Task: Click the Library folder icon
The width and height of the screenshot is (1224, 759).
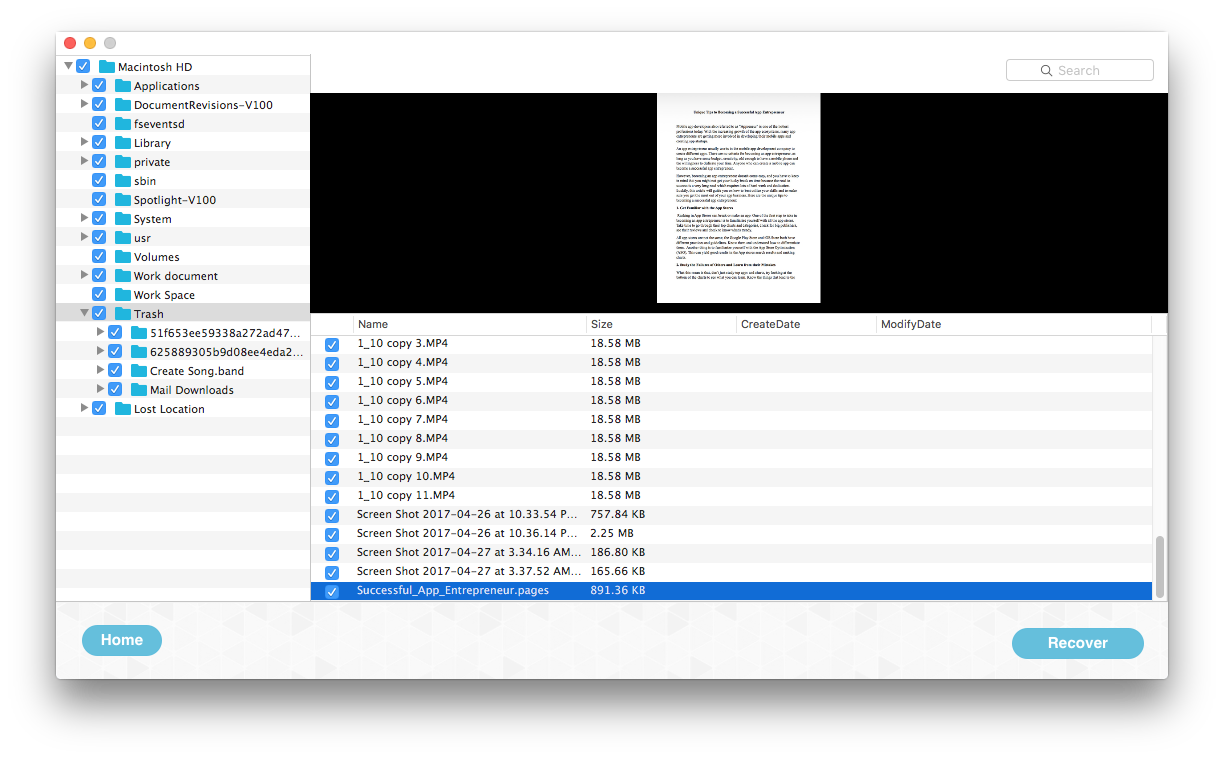Action: click(x=123, y=143)
